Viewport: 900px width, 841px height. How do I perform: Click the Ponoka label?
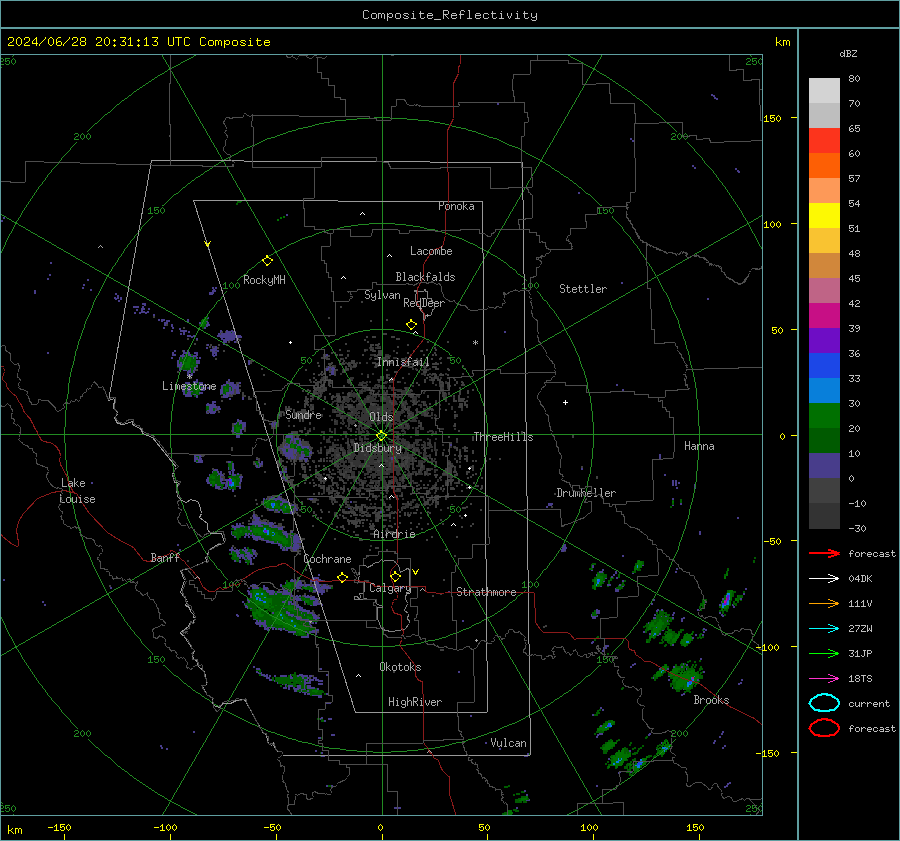point(456,207)
